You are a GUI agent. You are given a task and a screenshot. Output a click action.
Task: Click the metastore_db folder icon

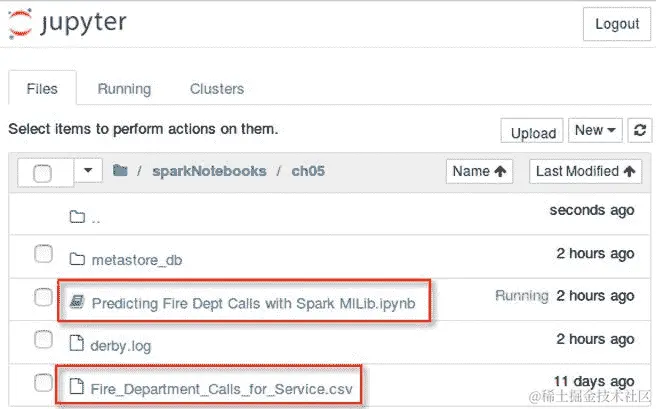[77, 259]
